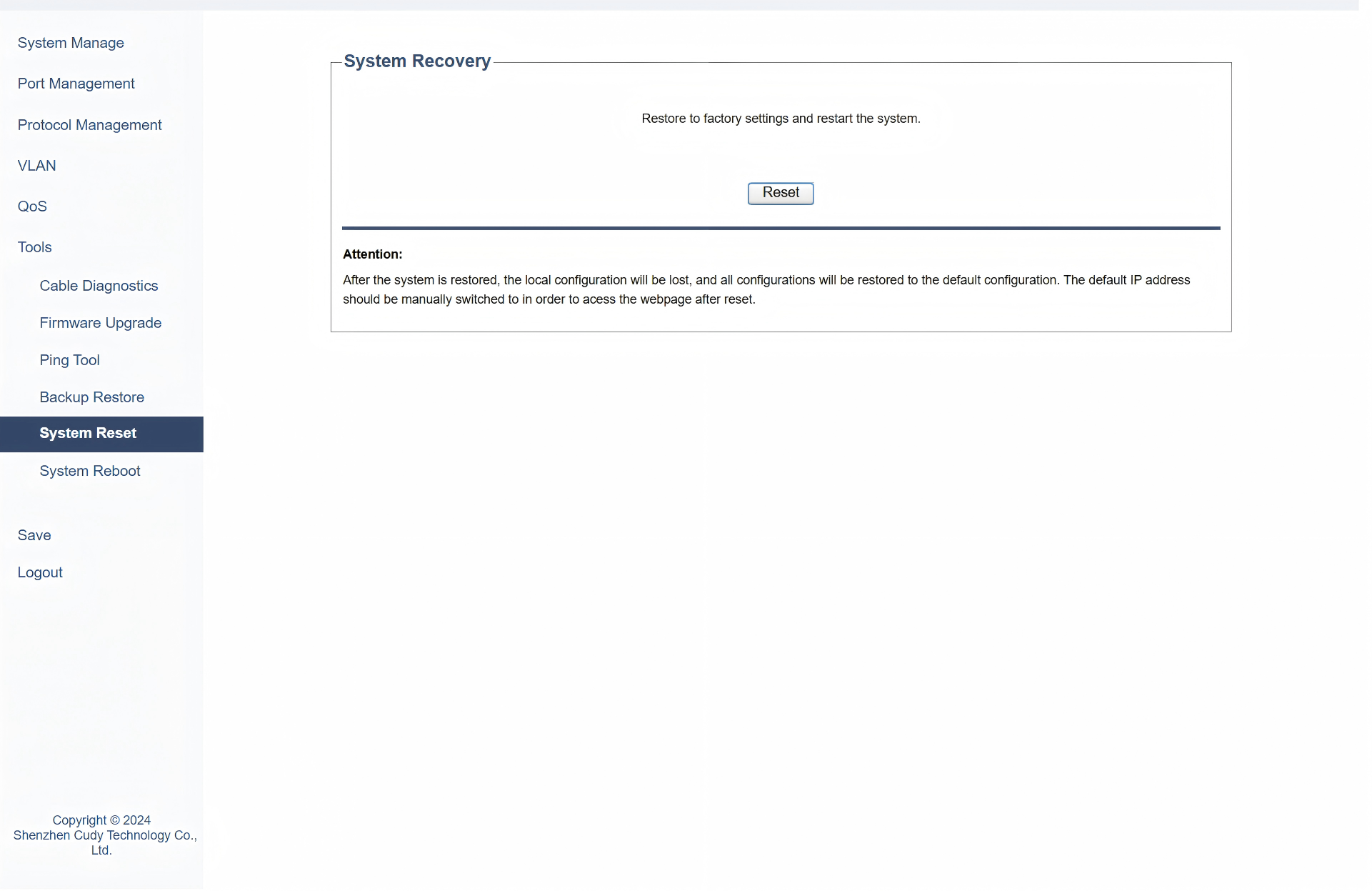Screen dimensions: 1372x891
Task: Log out via Logout link
Action: click(x=40, y=572)
